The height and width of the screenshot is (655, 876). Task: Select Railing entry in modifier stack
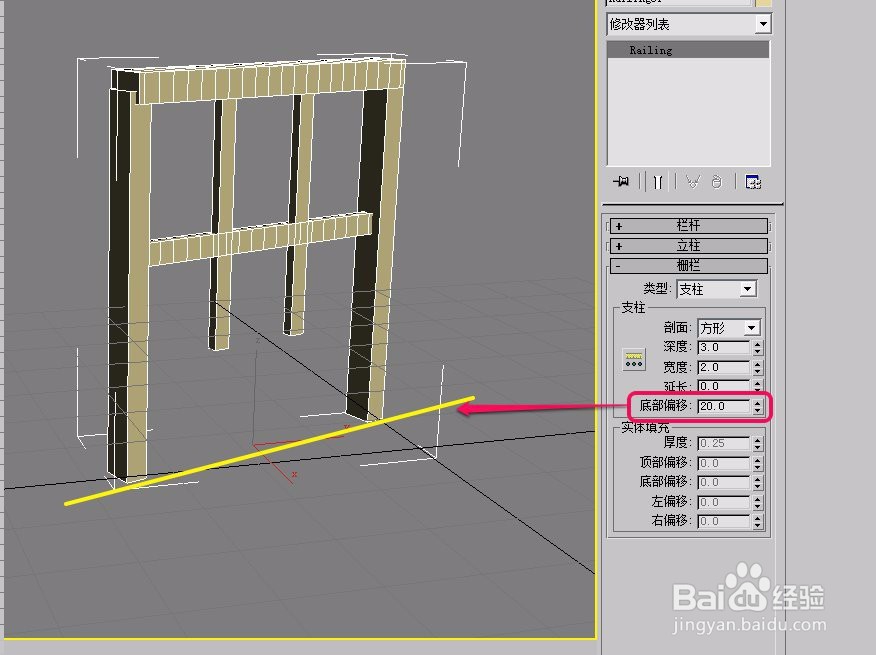click(688, 50)
